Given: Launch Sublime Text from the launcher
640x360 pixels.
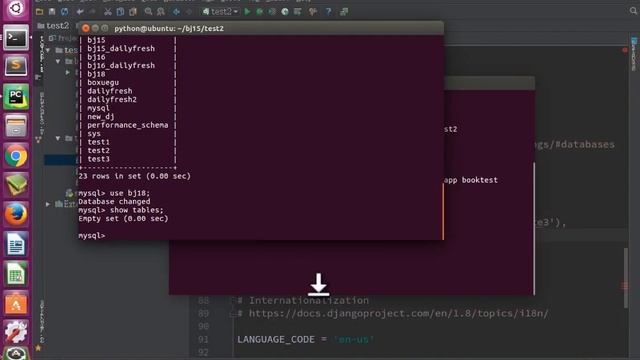Looking at the screenshot, I should point(16,67).
